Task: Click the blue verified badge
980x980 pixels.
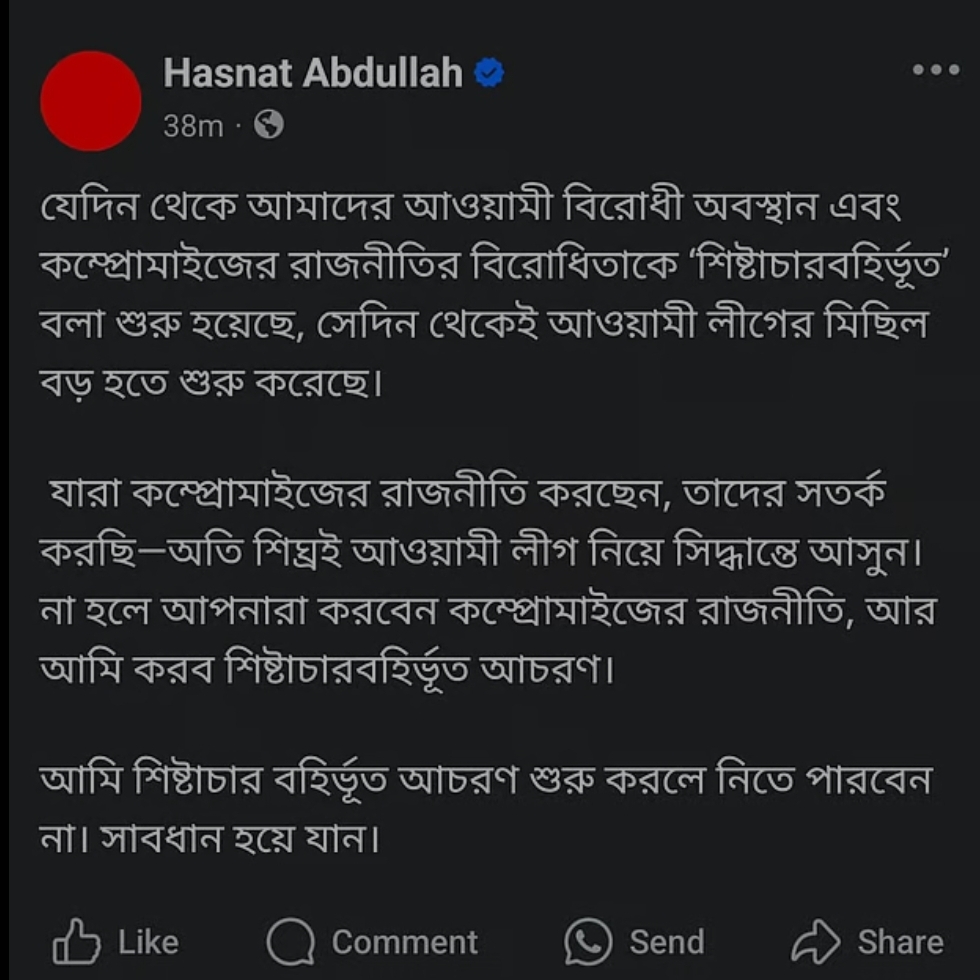Action: click(489, 72)
